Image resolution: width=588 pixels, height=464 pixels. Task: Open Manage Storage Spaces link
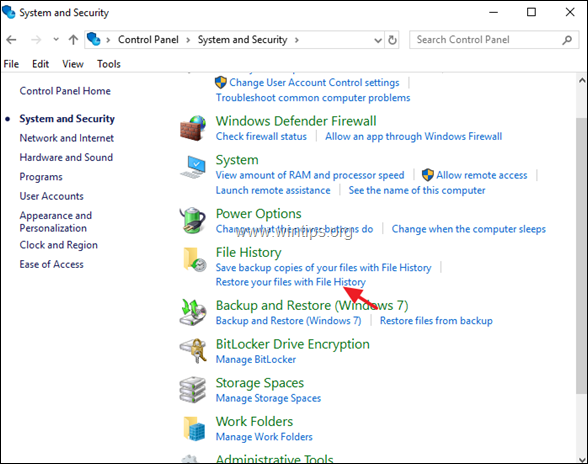(268, 398)
